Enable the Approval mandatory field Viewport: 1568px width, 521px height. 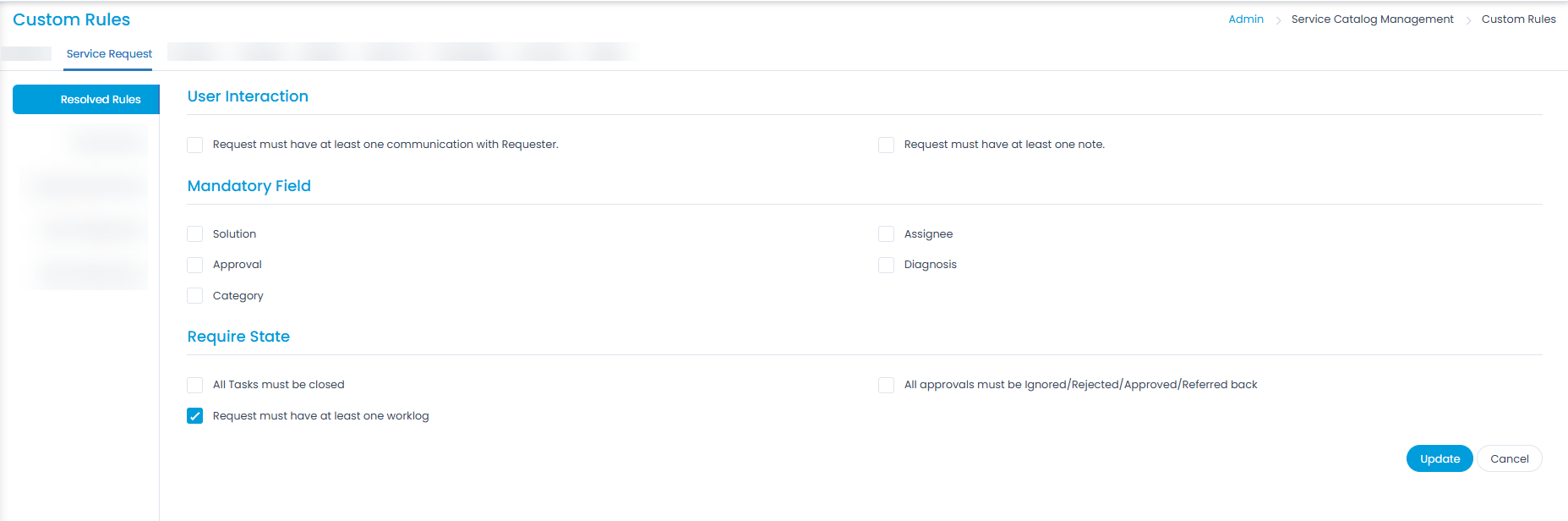pos(195,265)
